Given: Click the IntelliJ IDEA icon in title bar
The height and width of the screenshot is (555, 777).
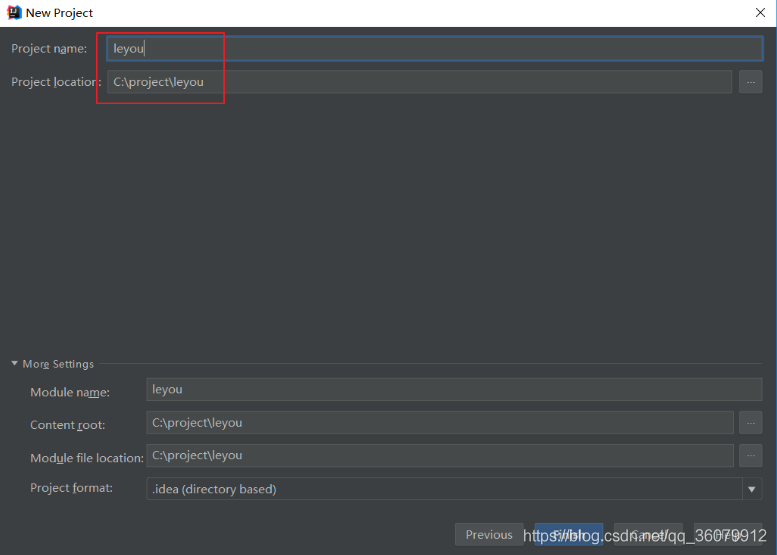Looking at the screenshot, I should 14,12.
